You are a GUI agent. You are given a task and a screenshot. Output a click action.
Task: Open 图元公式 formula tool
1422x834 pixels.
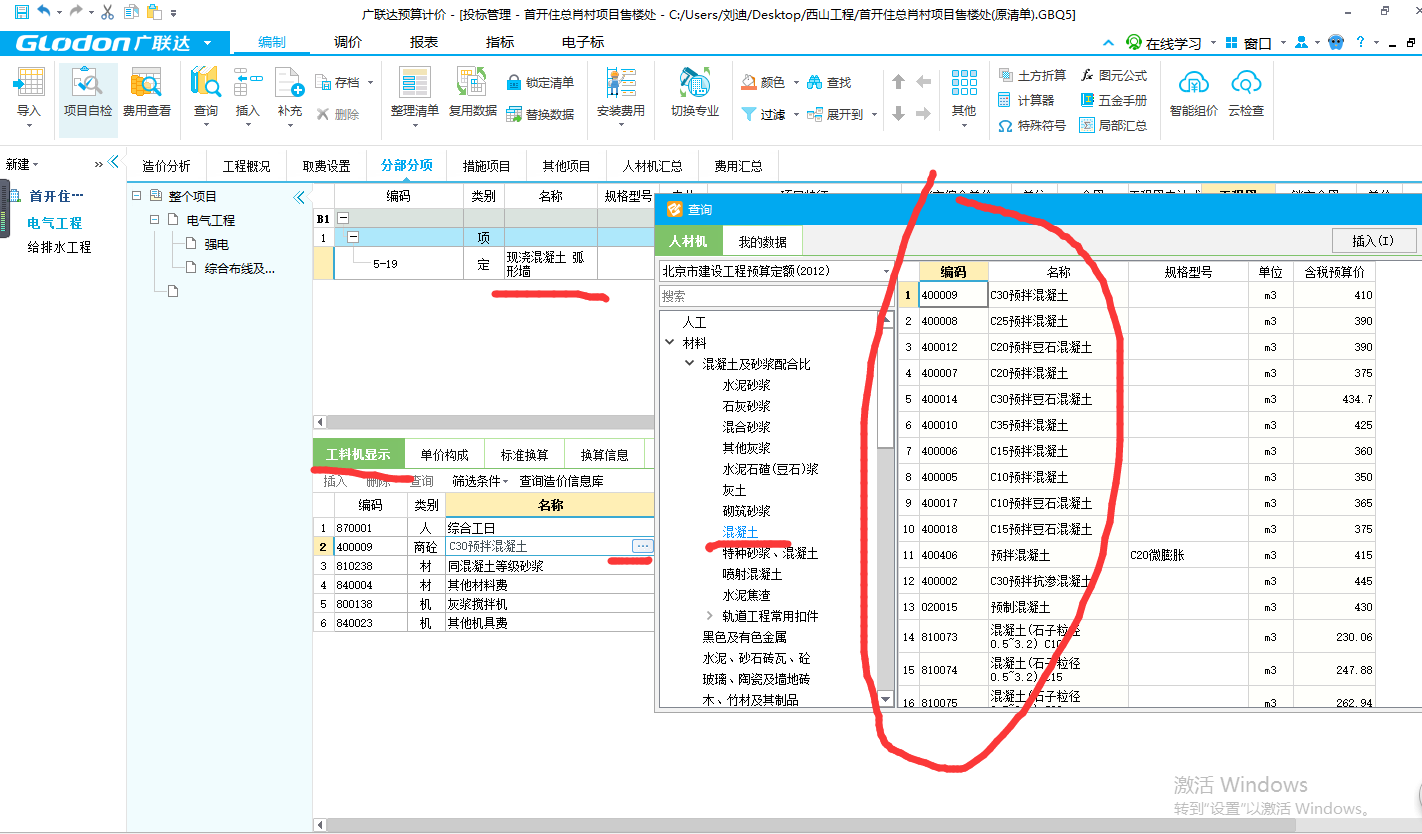click(1114, 75)
